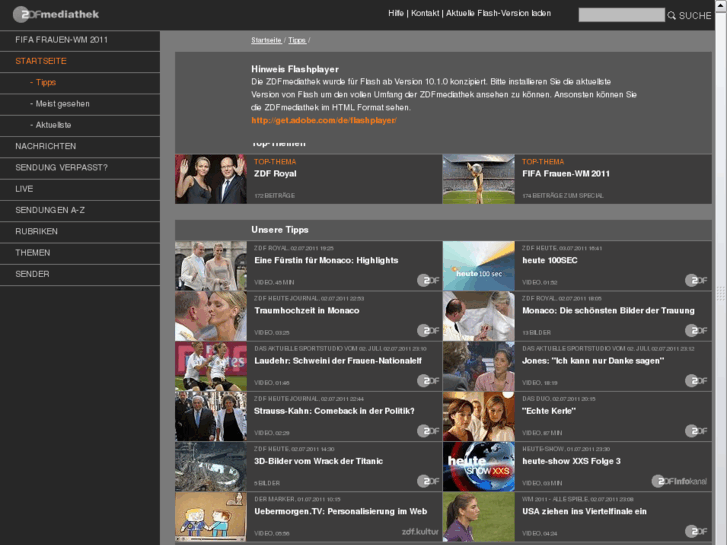The image size is (727, 545).
Task: Click ZDF channel logo on Fürstin für Monaco row
Action: click(x=428, y=280)
